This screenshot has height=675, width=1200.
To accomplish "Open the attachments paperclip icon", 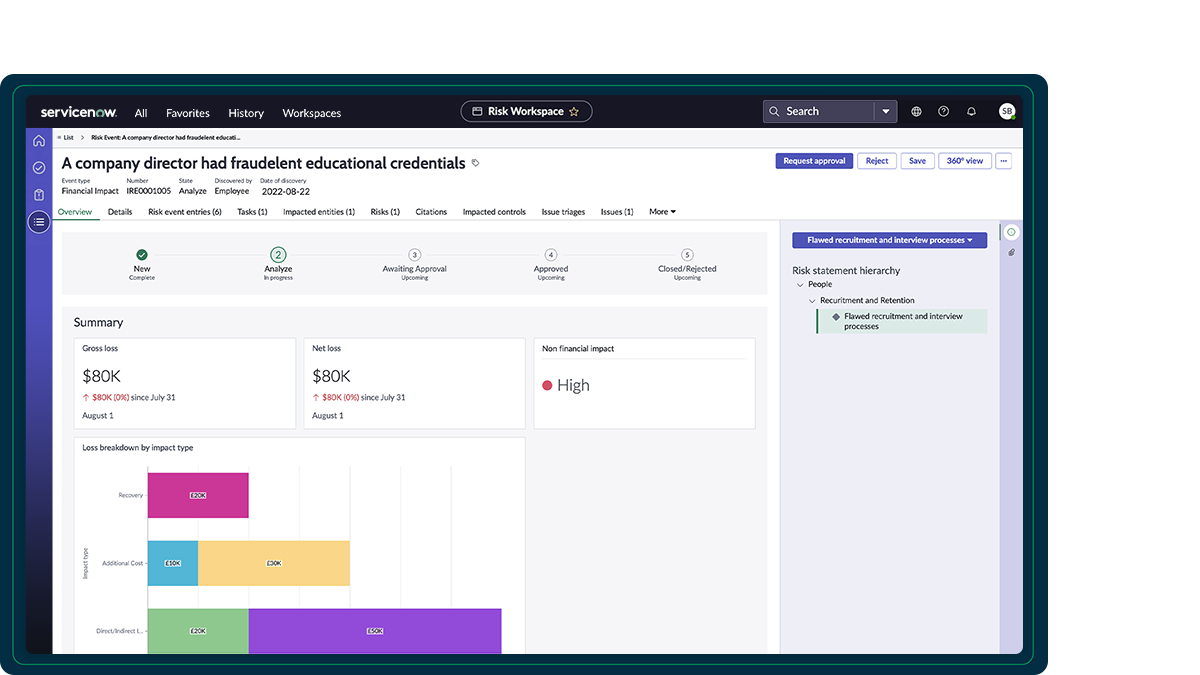I will point(1011,253).
